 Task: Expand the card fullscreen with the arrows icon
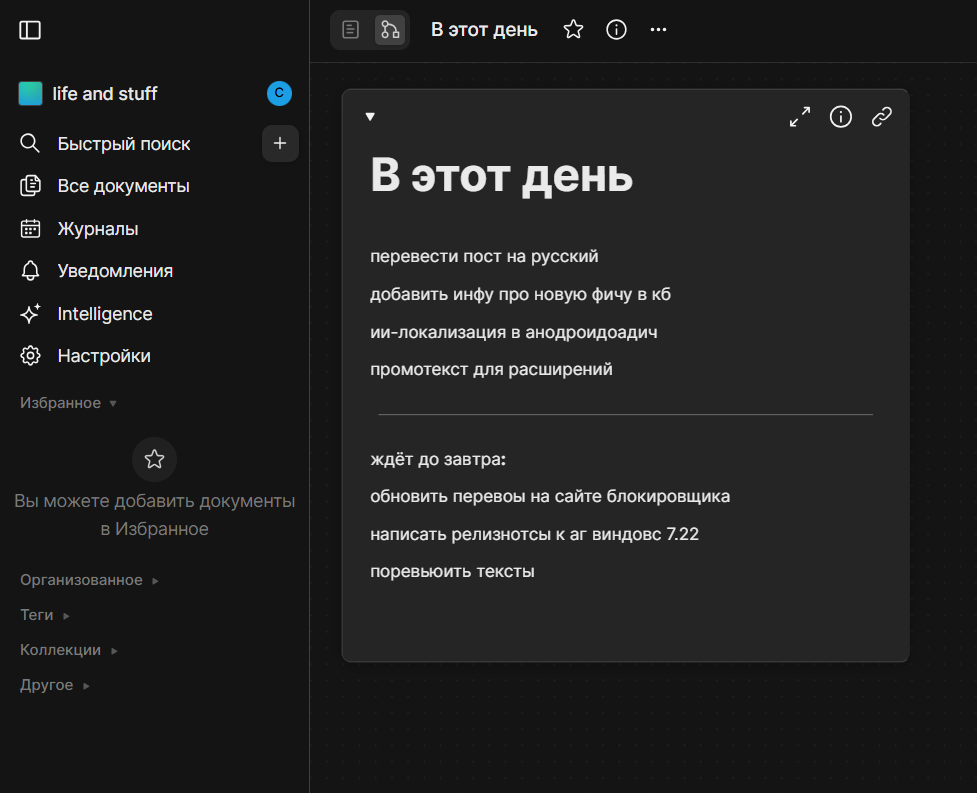(799, 117)
